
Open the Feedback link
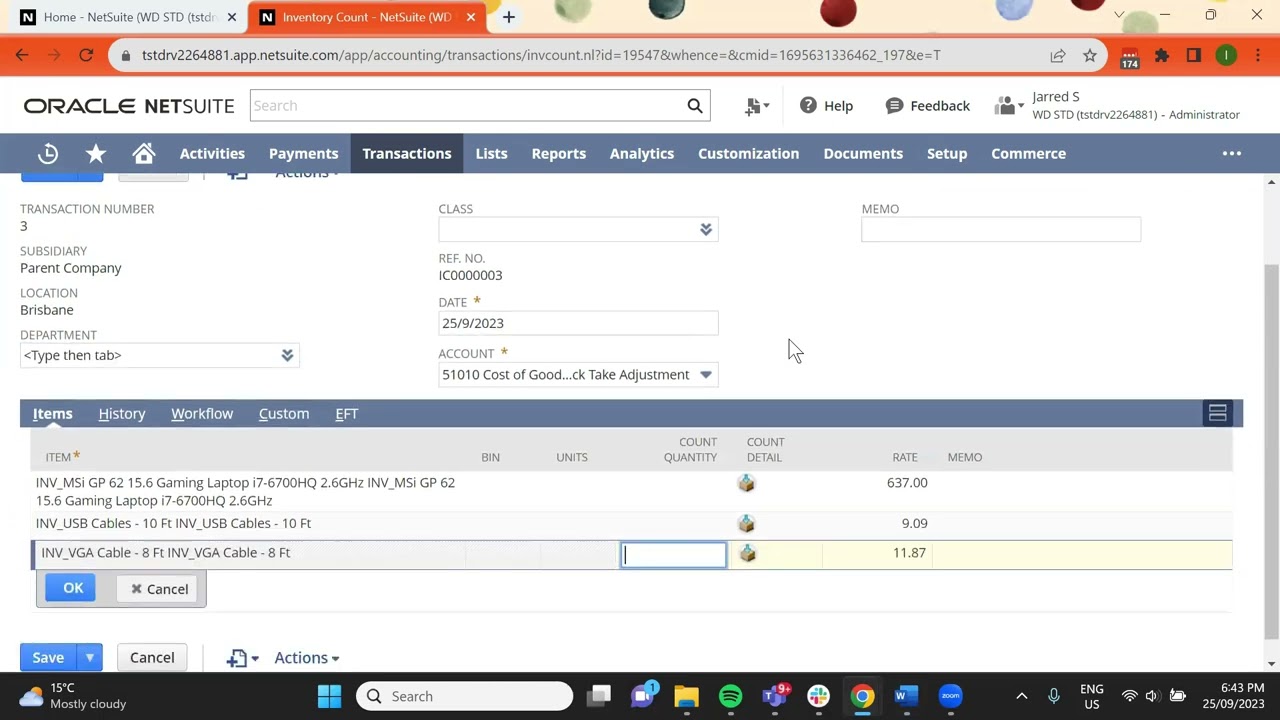[x=928, y=106]
